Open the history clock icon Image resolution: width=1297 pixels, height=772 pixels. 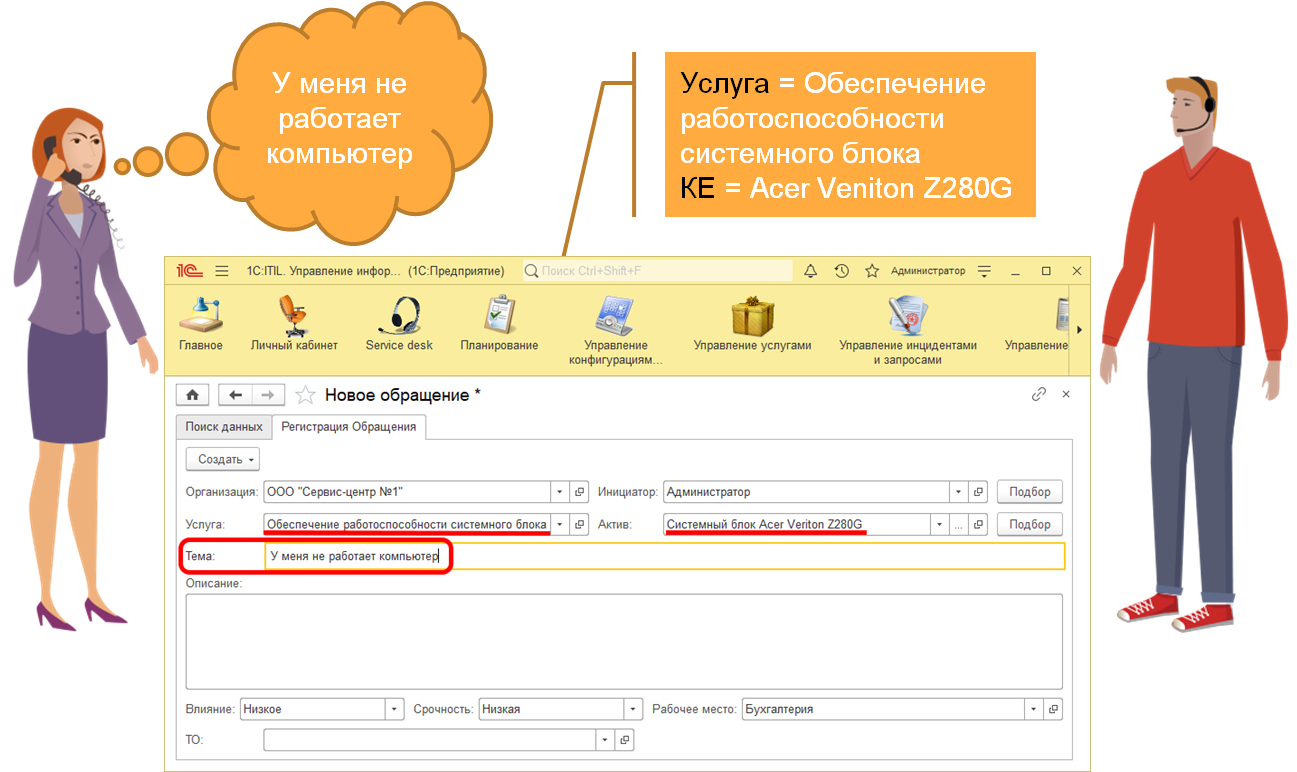[842, 271]
